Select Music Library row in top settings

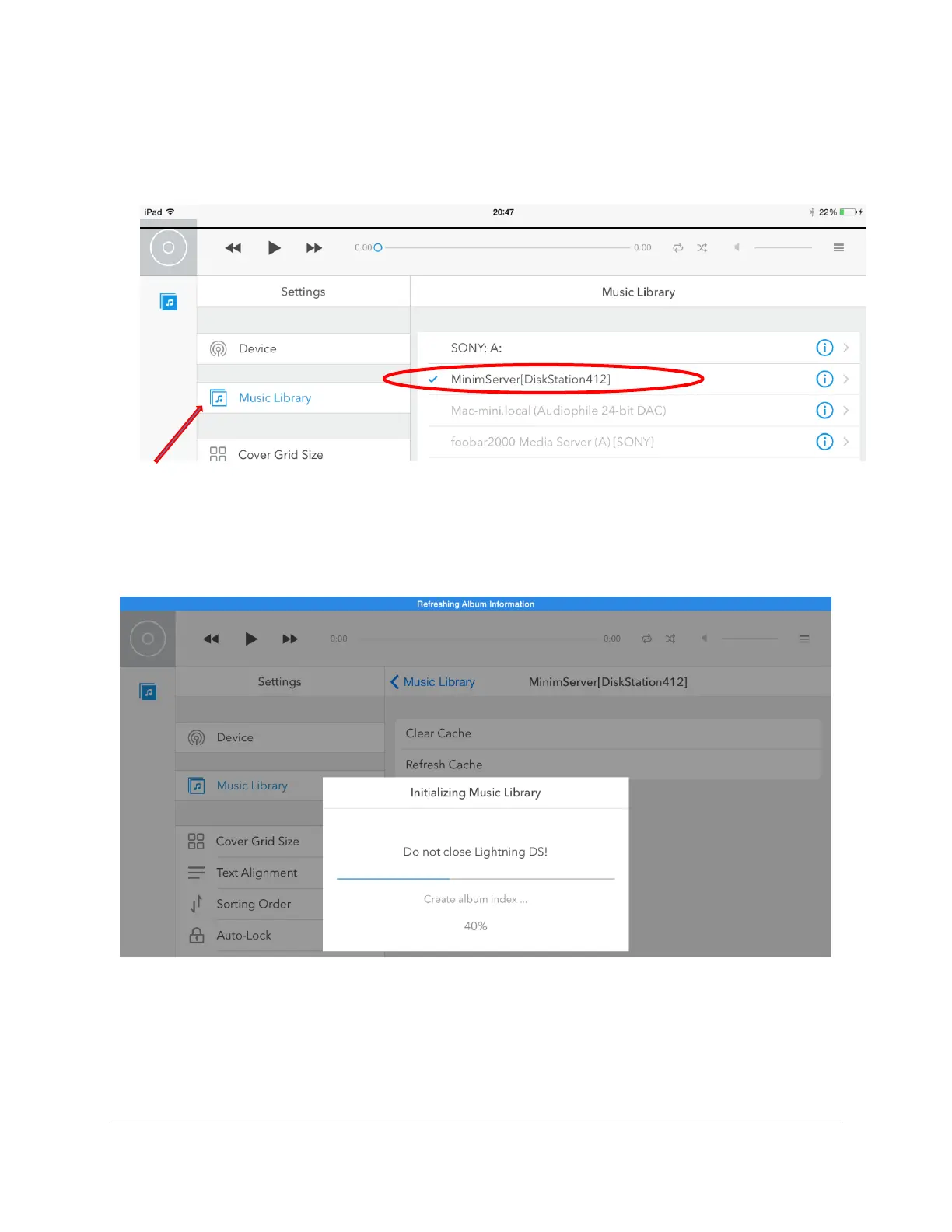pos(303,397)
